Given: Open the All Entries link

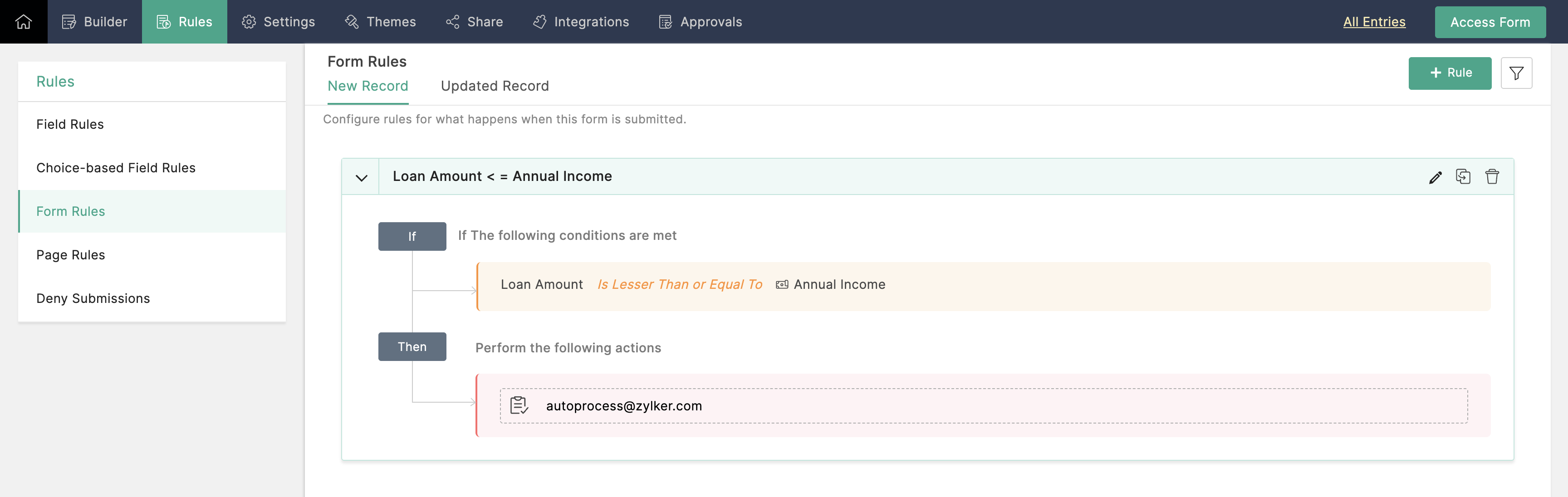Looking at the screenshot, I should [1374, 22].
